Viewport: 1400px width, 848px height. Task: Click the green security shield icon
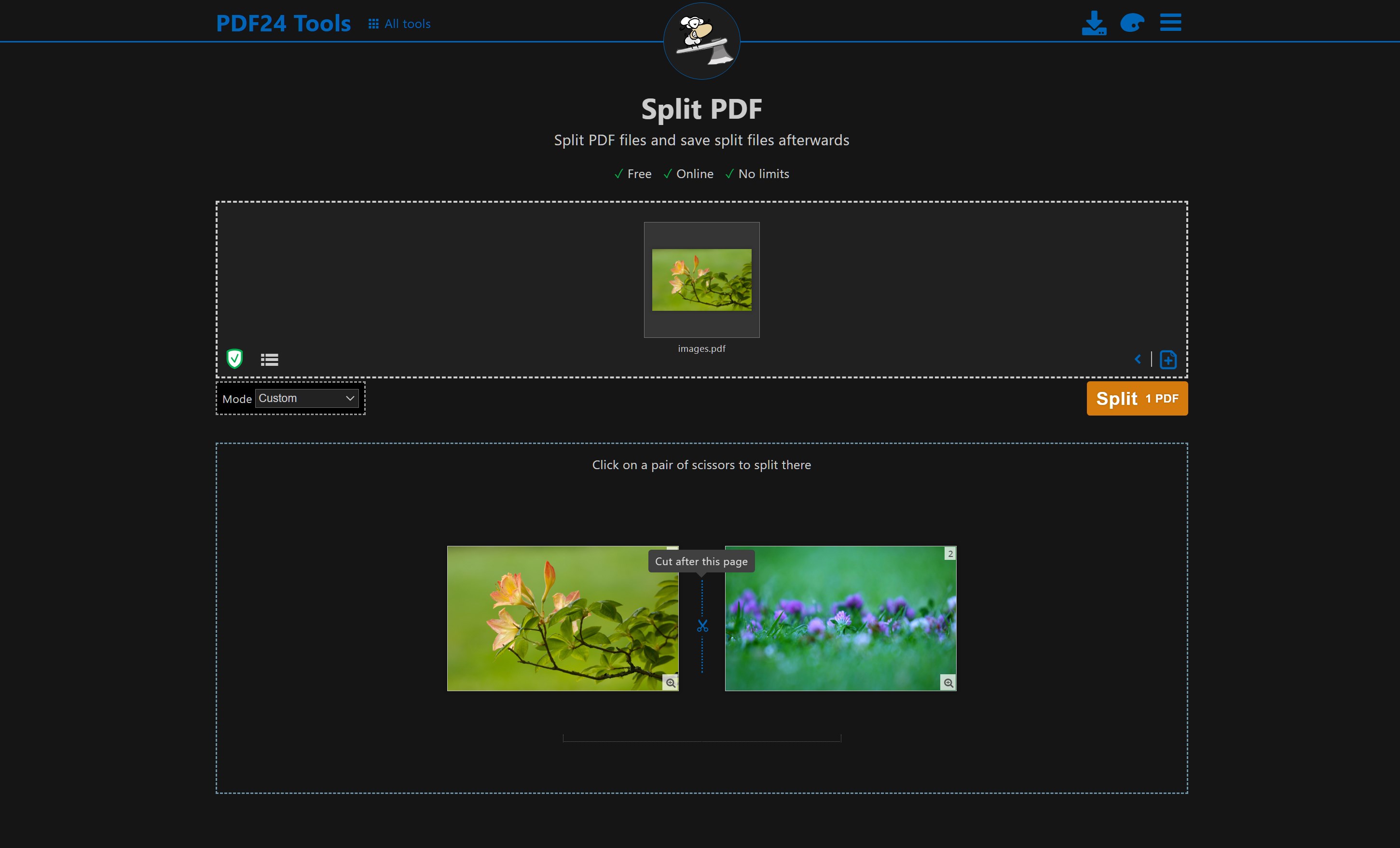234,359
